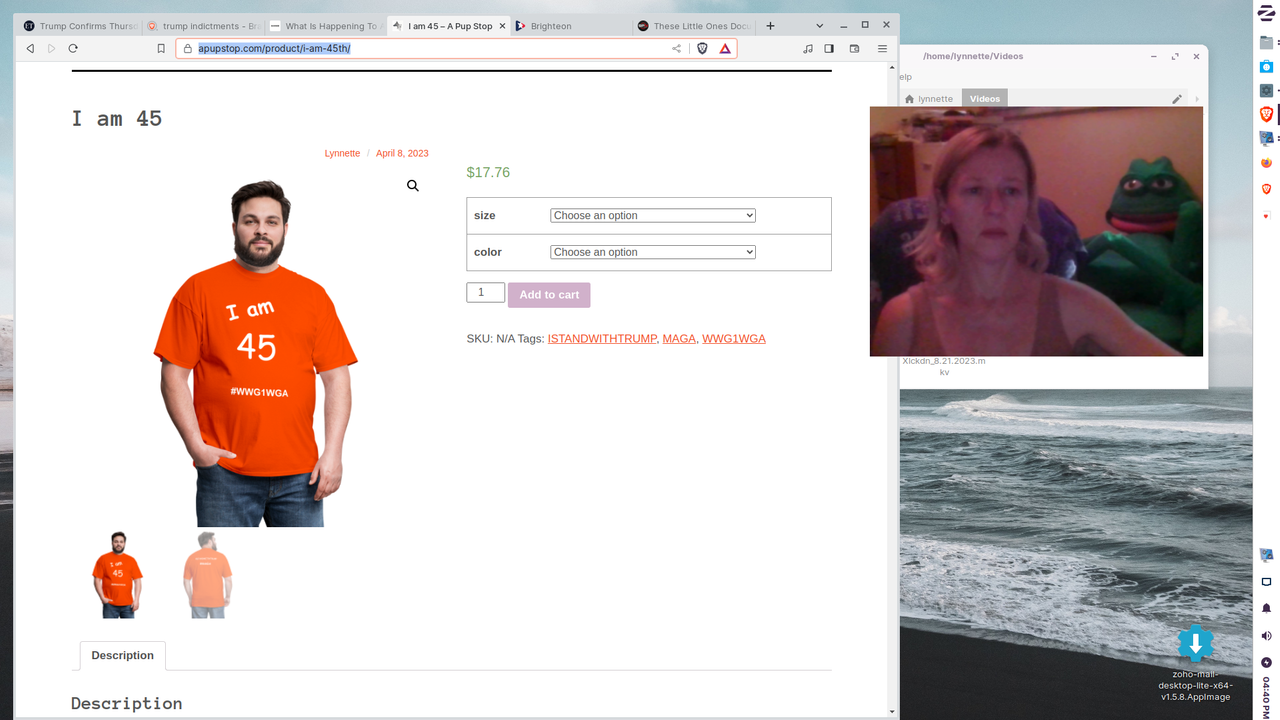Click the Brave Shields lion icon
The height and width of the screenshot is (720, 1280).
(702, 48)
